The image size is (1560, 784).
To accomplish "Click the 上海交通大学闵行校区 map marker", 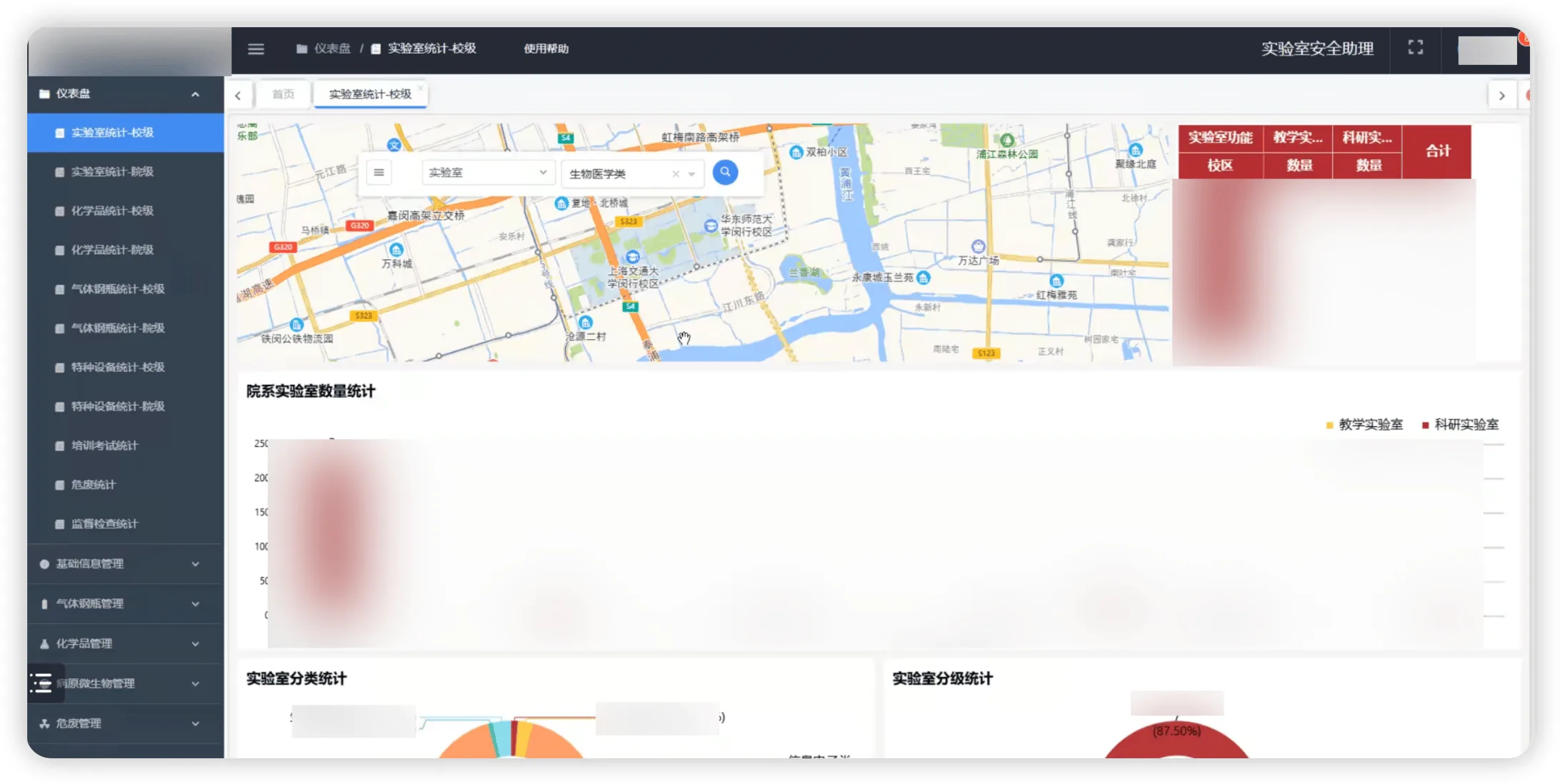I will [632, 257].
